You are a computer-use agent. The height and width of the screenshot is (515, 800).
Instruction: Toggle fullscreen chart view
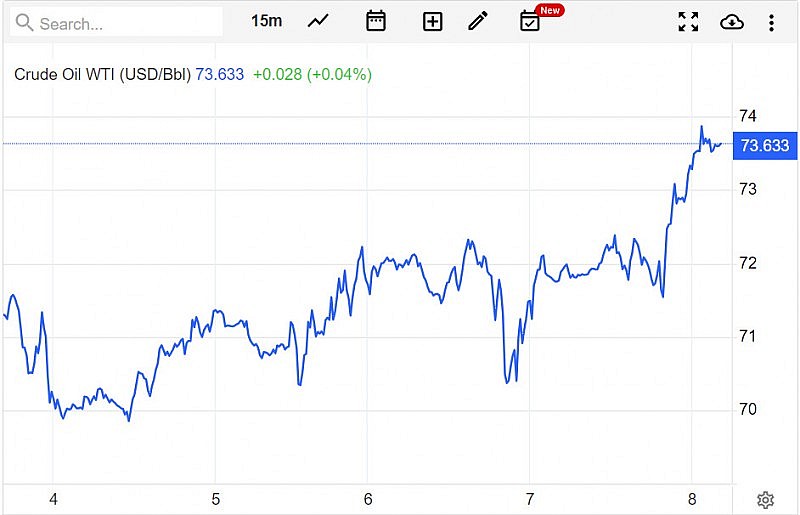pyautogui.click(x=687, y=21)
